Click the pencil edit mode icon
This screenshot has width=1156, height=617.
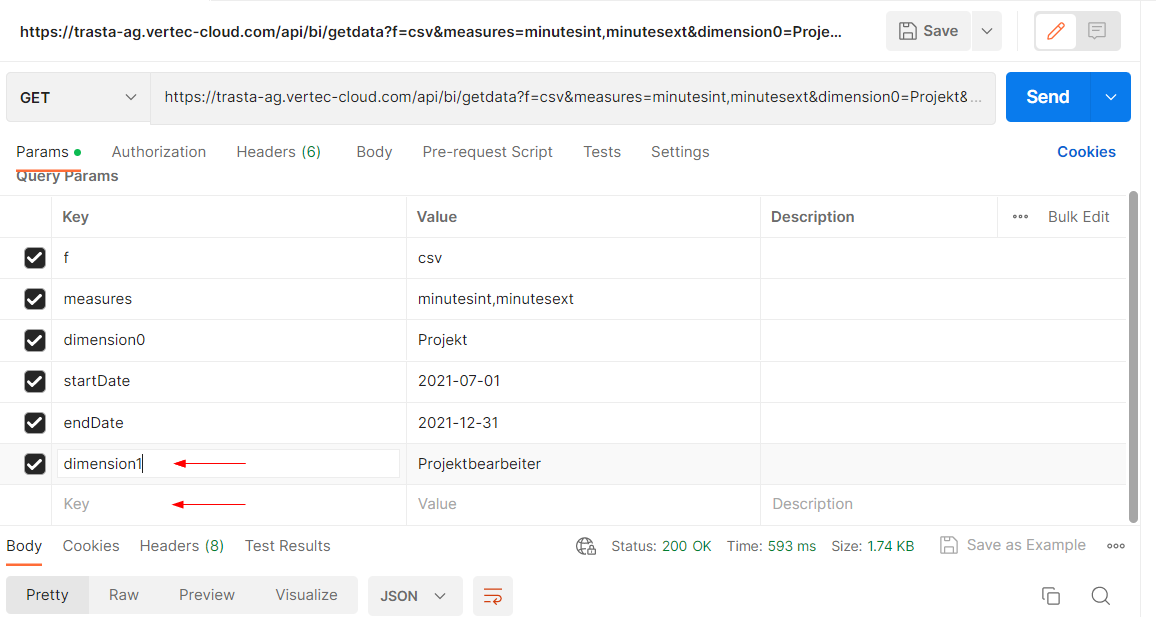pos(1055,31)
